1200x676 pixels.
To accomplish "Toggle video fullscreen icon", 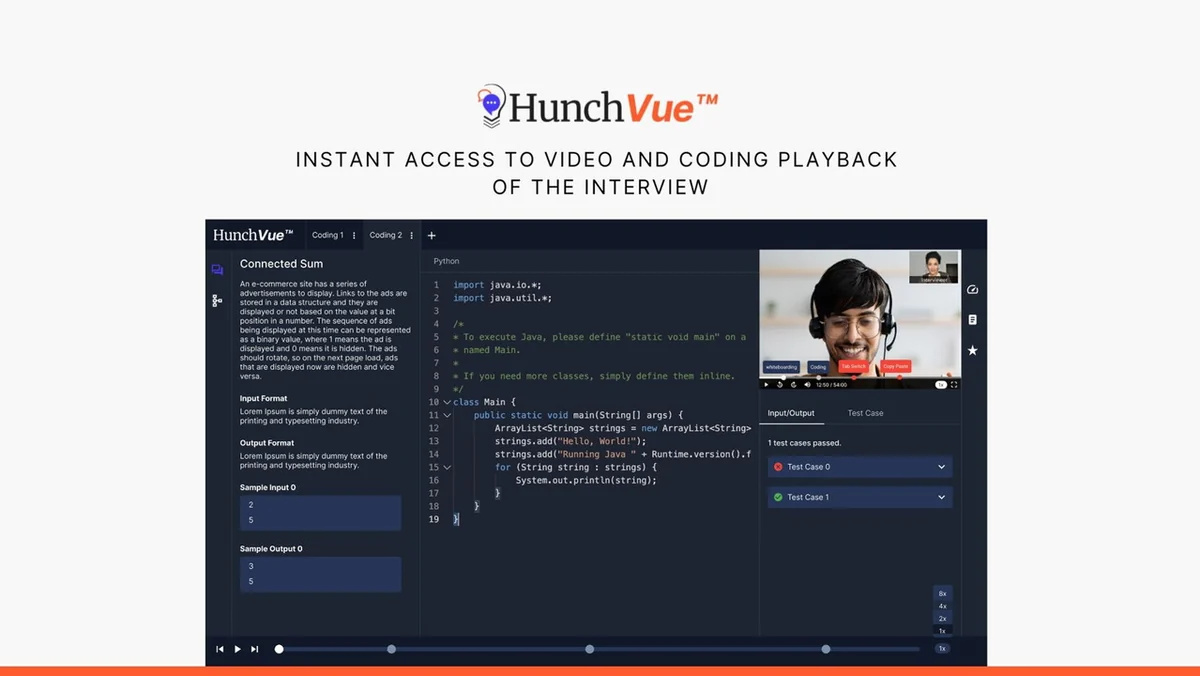I will (954, 384).
